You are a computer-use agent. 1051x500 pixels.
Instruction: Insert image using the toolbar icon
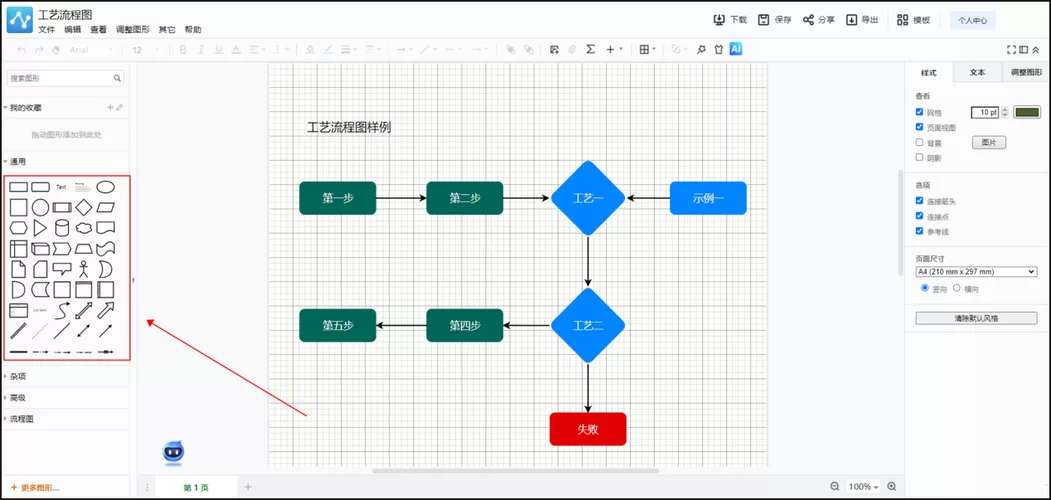tap(554, 49)
